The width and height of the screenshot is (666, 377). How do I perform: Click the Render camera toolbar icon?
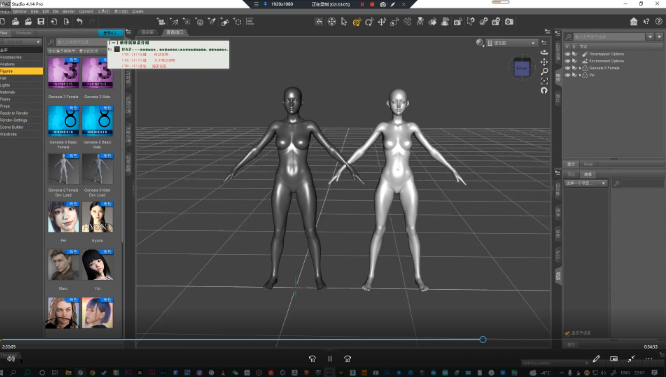point(509,22)
